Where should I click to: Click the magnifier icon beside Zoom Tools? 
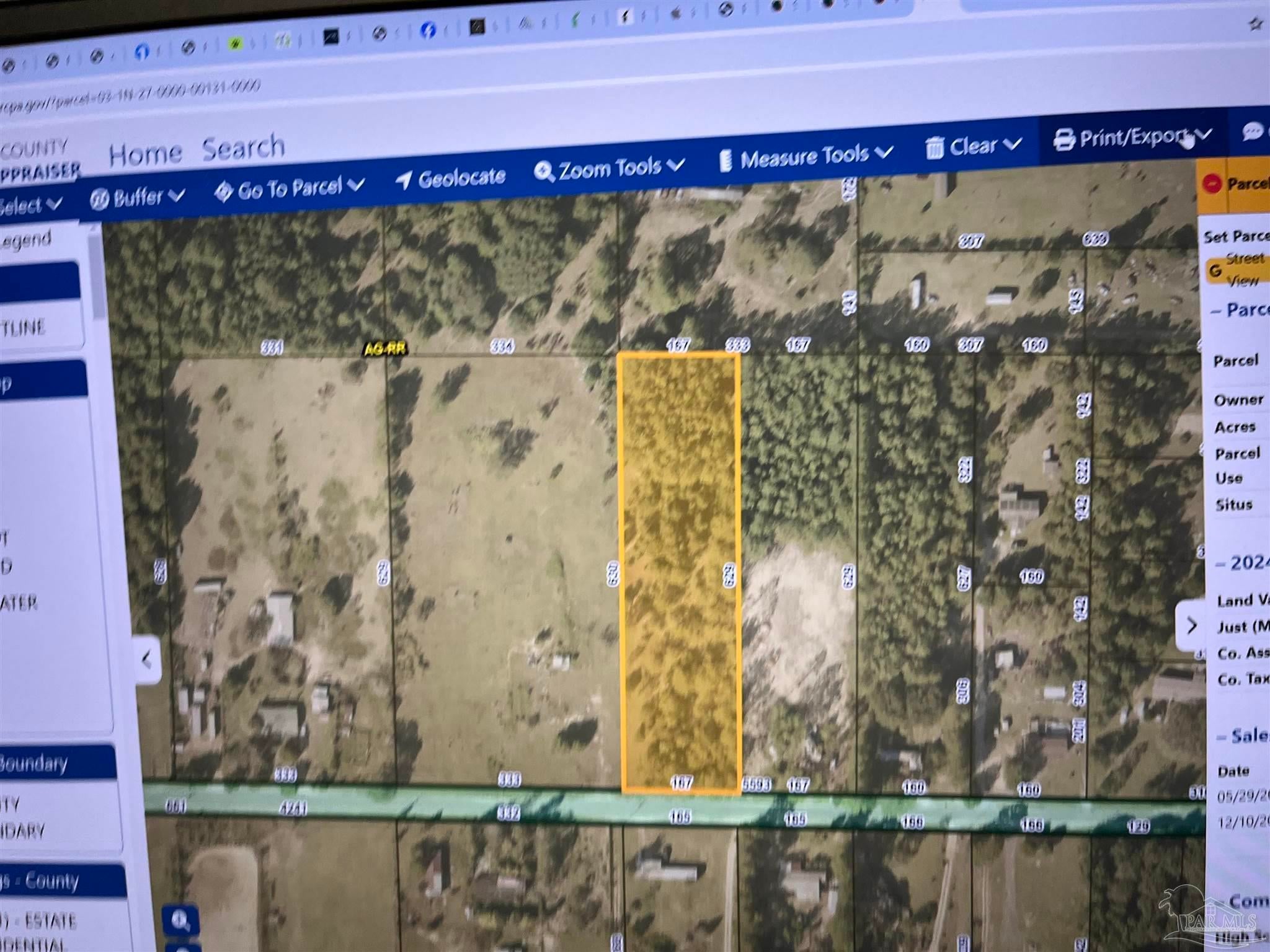click(x=544, y=172)
